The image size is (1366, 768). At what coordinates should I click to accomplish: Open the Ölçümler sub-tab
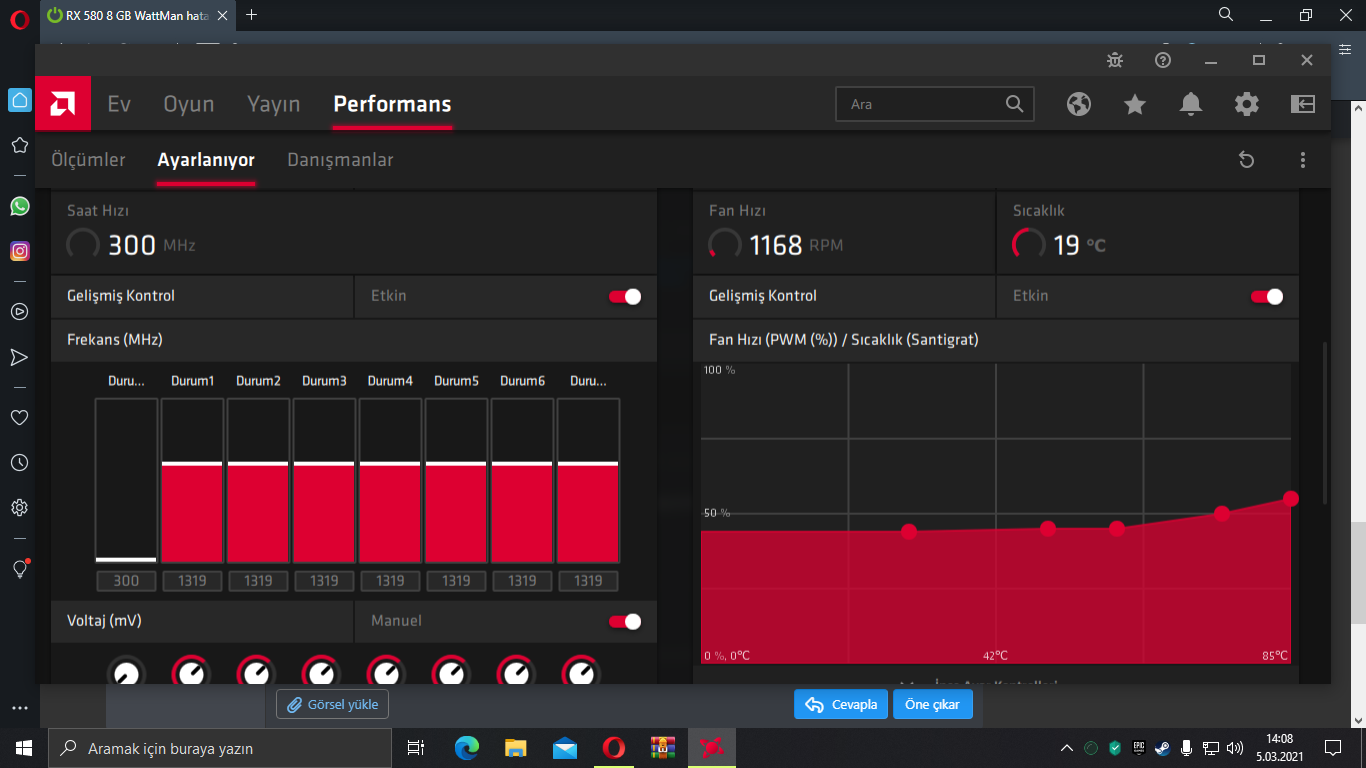88,160
